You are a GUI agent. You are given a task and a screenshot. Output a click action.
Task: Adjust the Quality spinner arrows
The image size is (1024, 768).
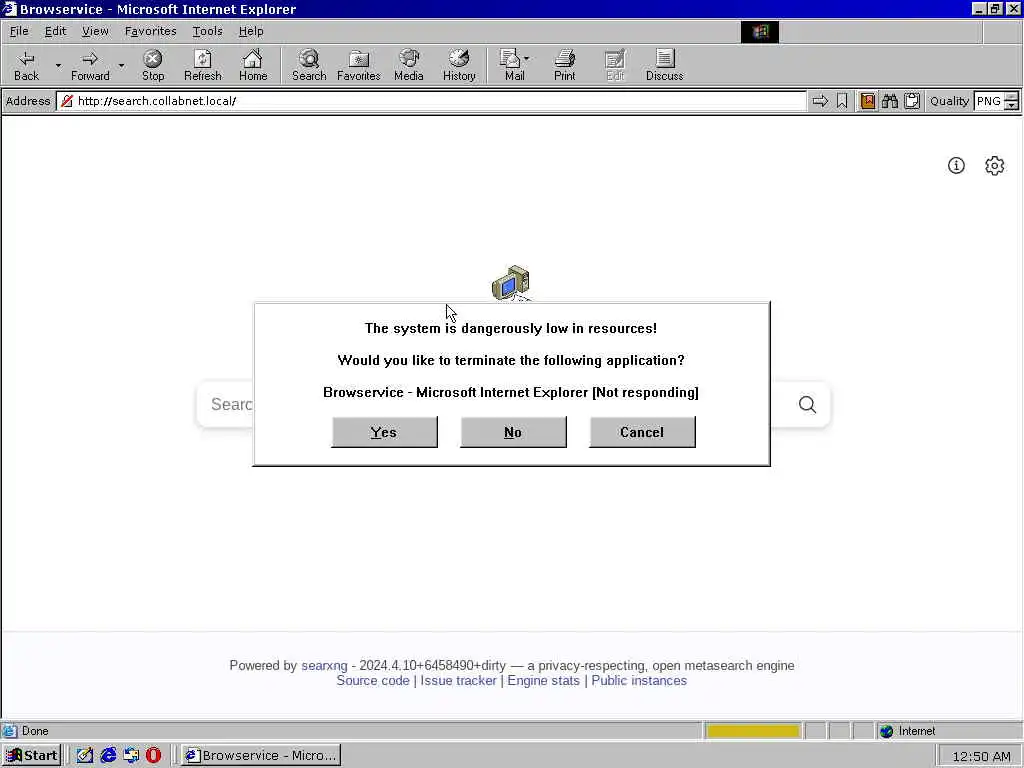click(x=1011, y=101)
